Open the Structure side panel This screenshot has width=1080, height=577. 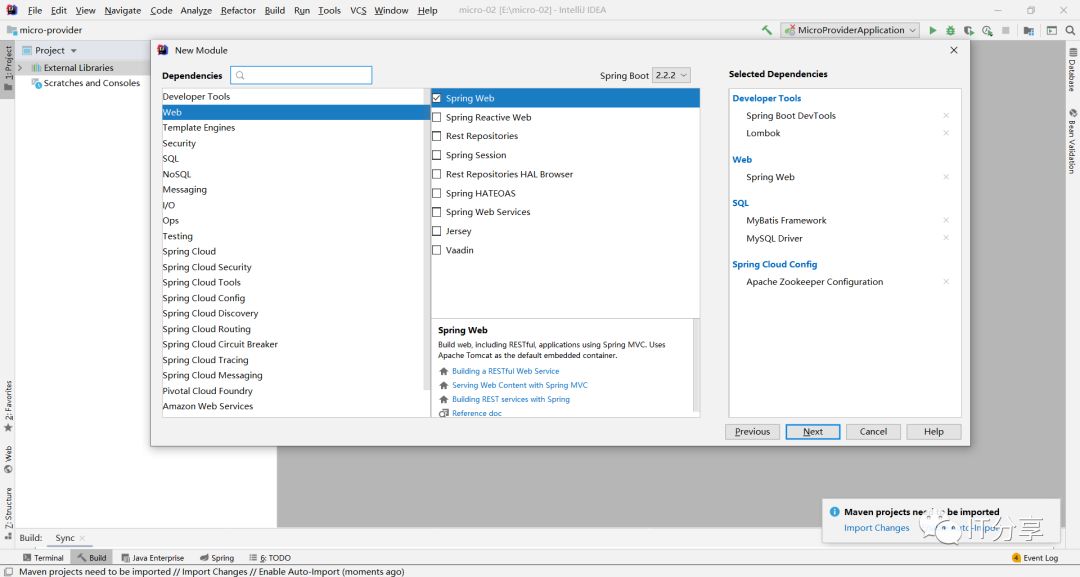click(8, 513)
